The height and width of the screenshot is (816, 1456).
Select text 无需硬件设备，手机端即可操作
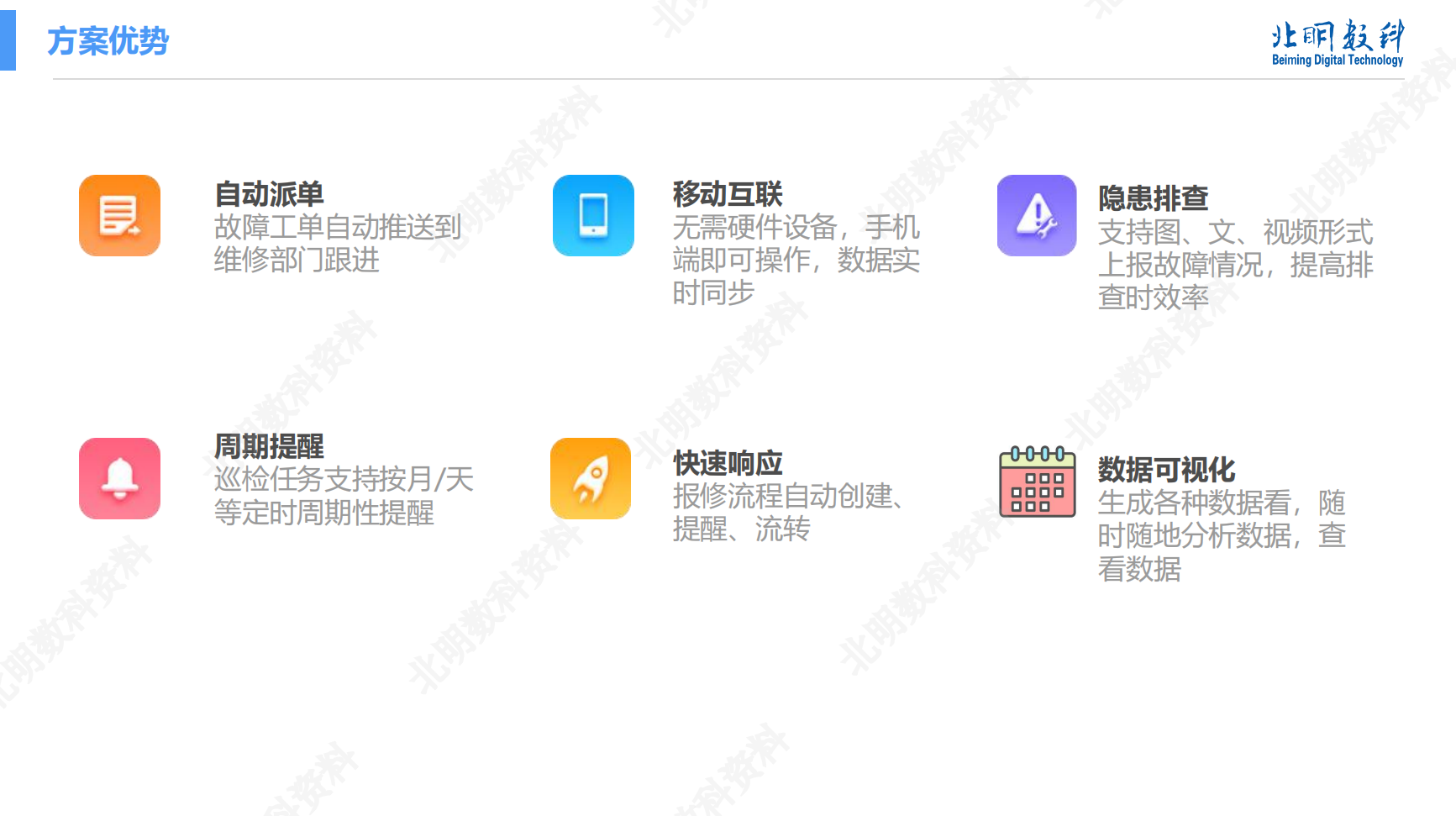click(x=796, y=244)
